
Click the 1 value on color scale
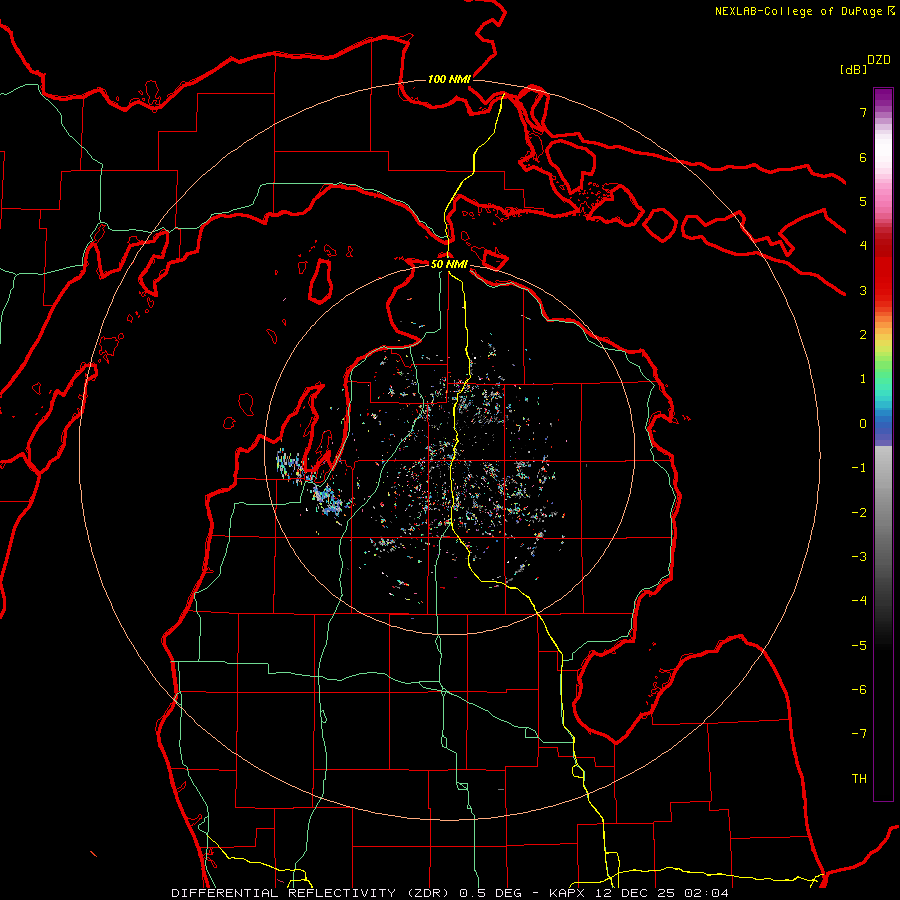coord(863,379)
